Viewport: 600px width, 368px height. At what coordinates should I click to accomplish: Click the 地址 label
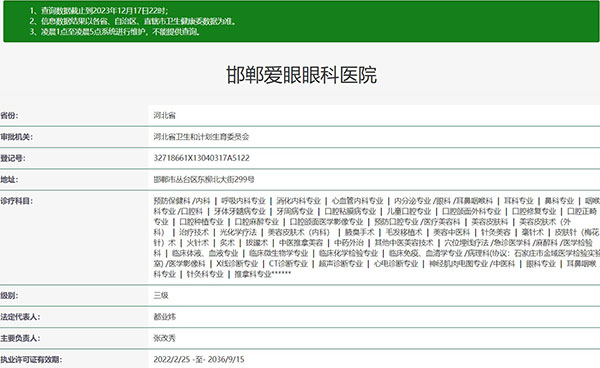coord(9,180)
